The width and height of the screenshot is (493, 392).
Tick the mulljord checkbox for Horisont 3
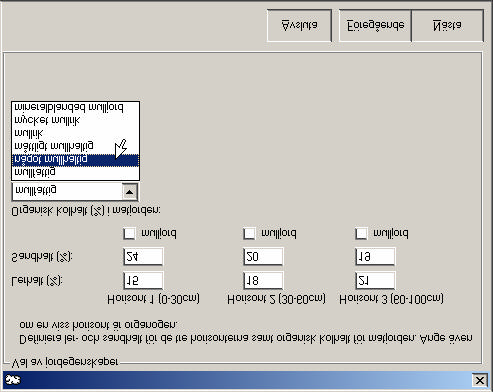point(361,233)
